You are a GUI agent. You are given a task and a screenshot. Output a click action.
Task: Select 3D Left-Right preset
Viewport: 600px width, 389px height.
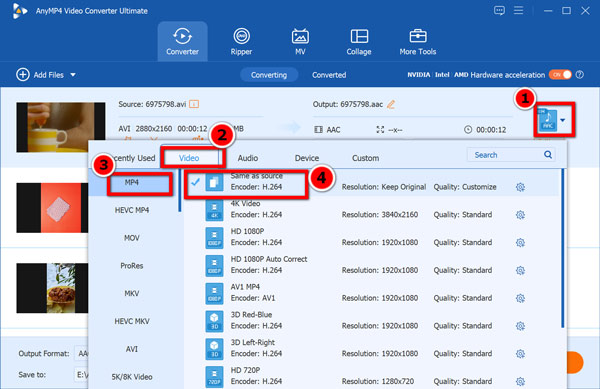point(372,348)
